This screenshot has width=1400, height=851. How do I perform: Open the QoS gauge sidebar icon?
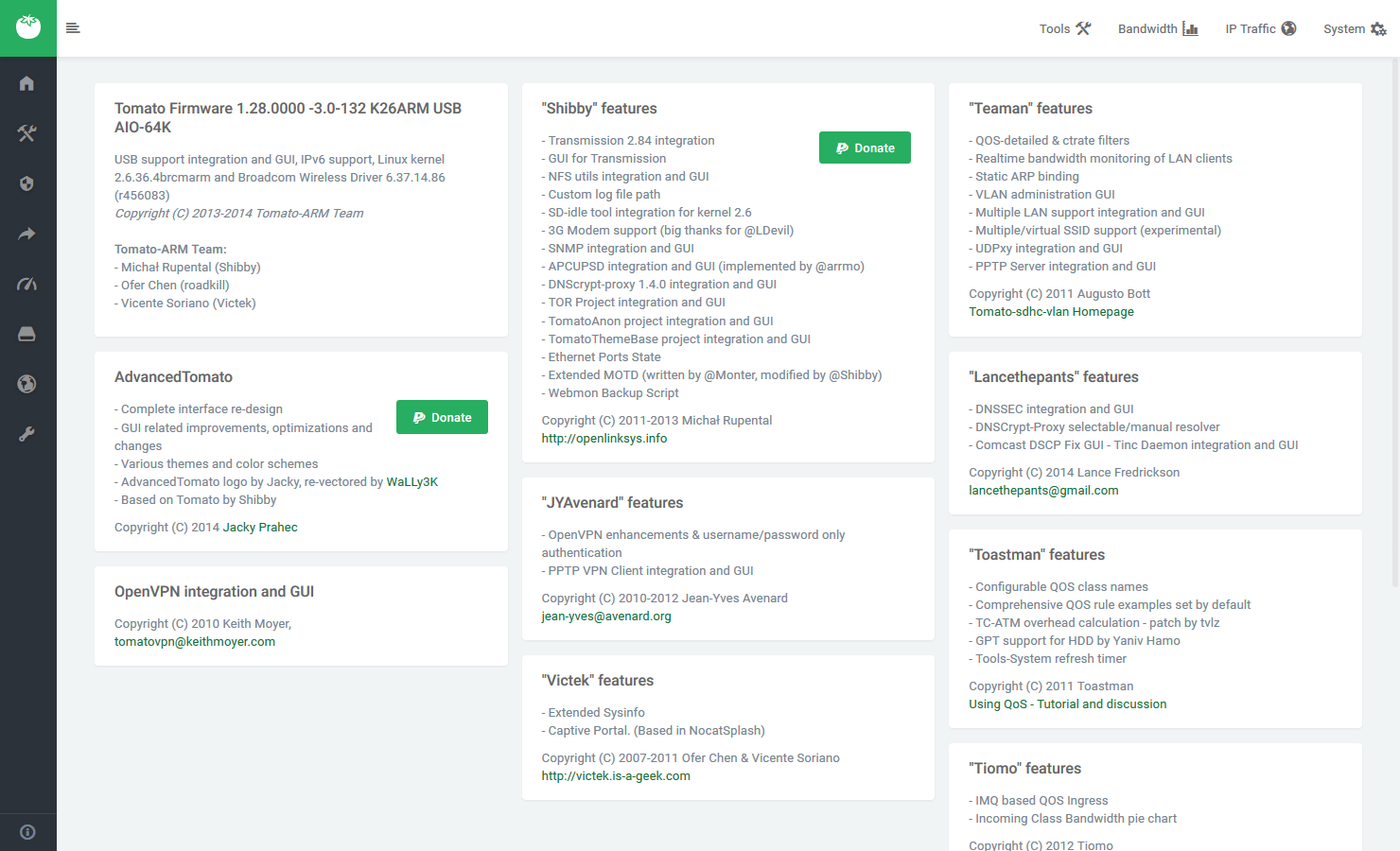(x=26, y=284)
